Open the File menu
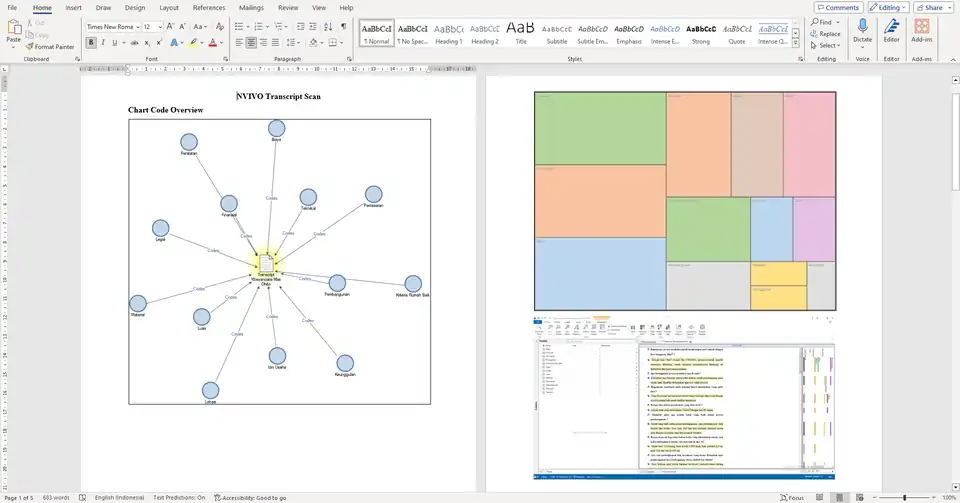This screenshot has height=503, width=960. click(12, 7)
